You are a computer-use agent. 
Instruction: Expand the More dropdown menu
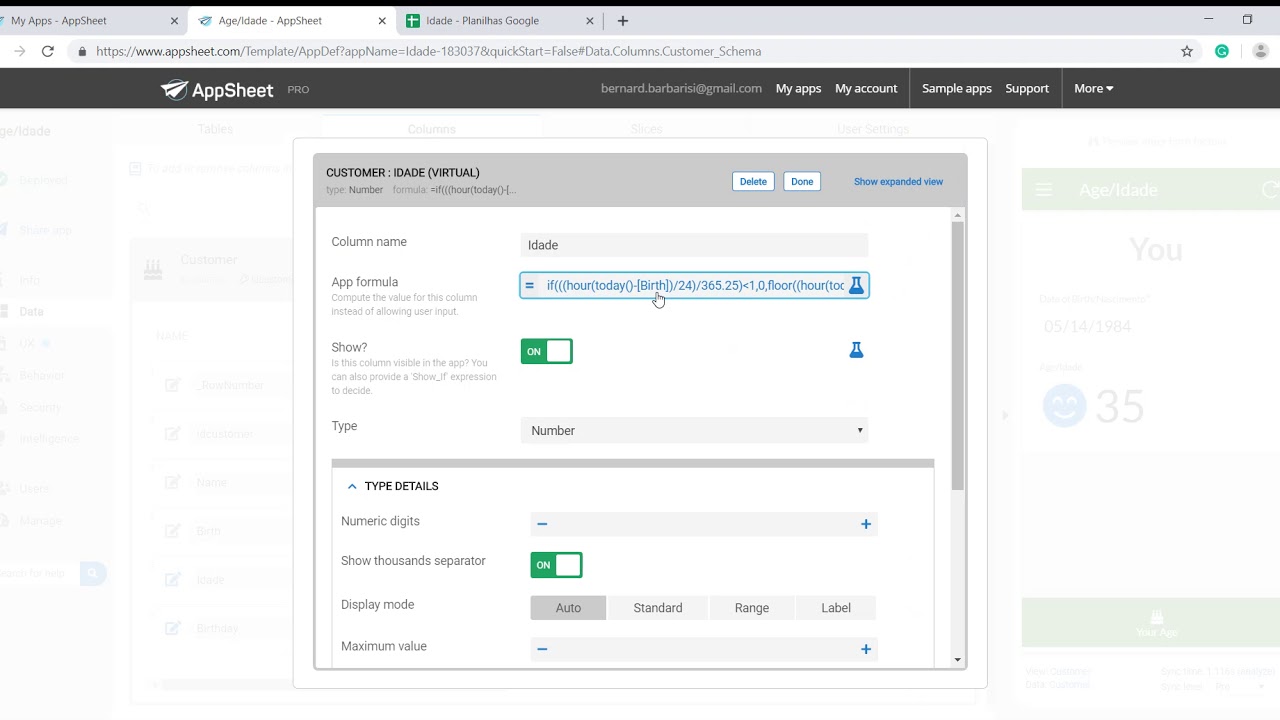(x=1093, y=88)
